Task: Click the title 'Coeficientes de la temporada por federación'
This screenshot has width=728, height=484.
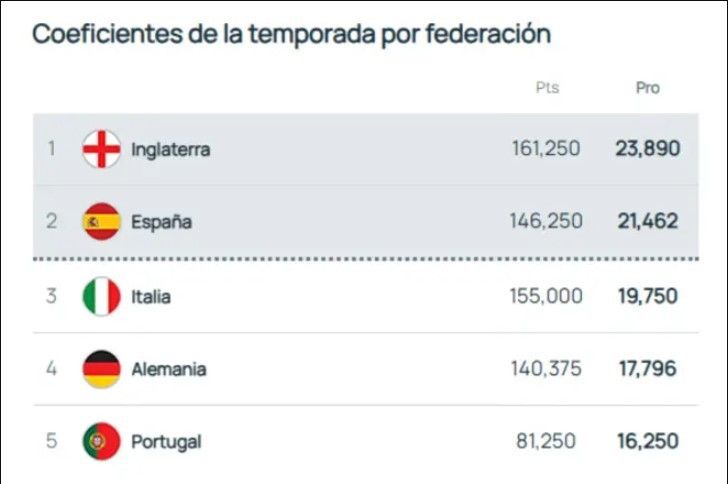Action: (291, 33)
